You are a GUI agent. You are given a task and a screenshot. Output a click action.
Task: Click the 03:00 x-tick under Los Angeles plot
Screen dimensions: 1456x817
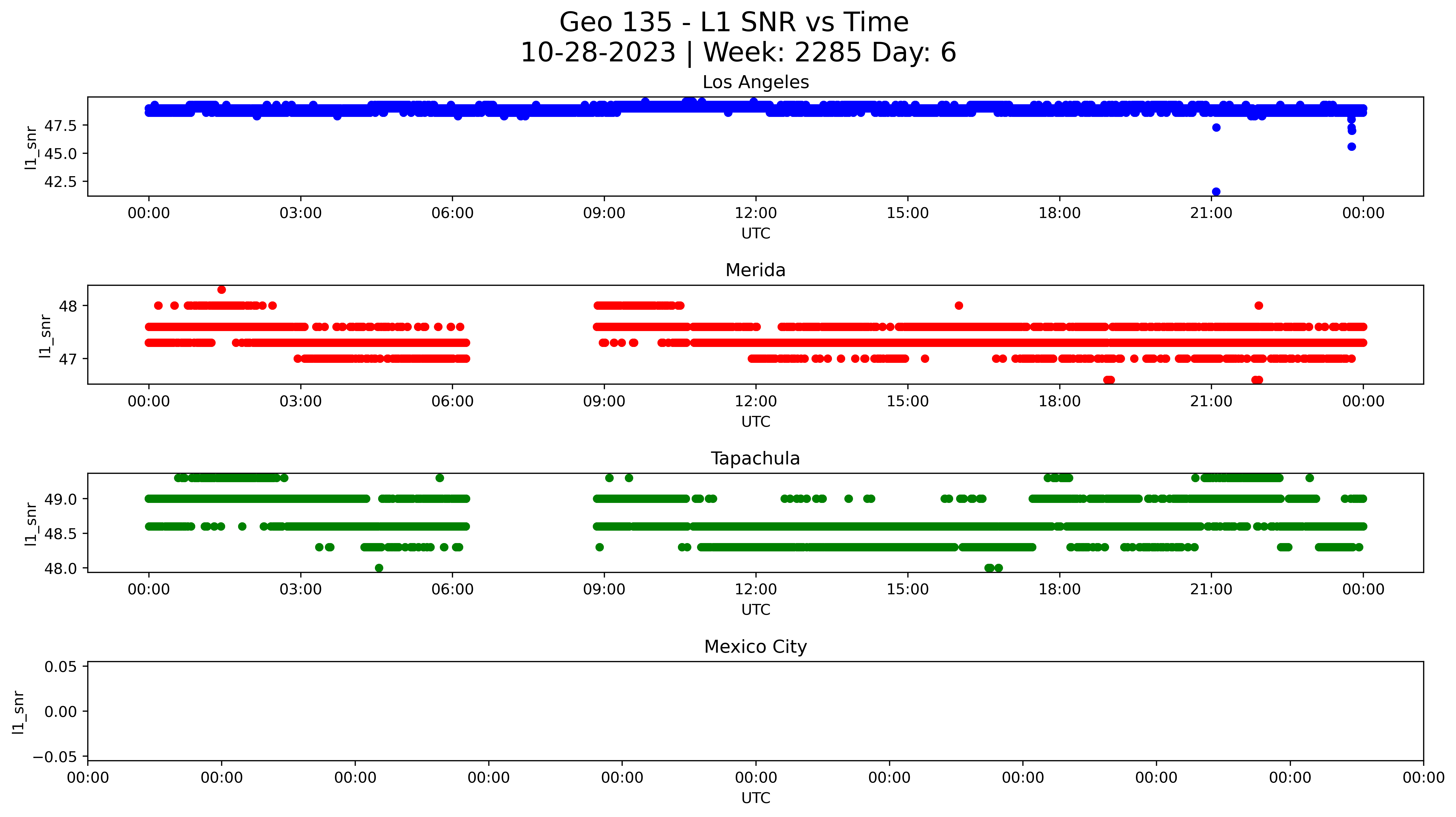(301, 213)
